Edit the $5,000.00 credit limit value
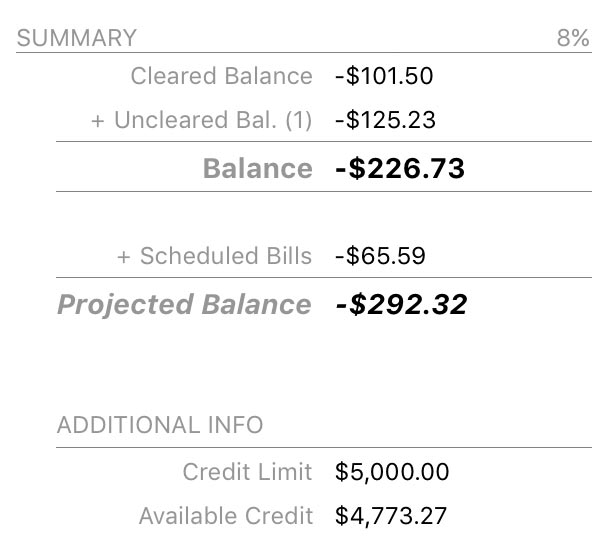Image resolution: width=614 pixels, height=560 pixels. pos(392,471)
